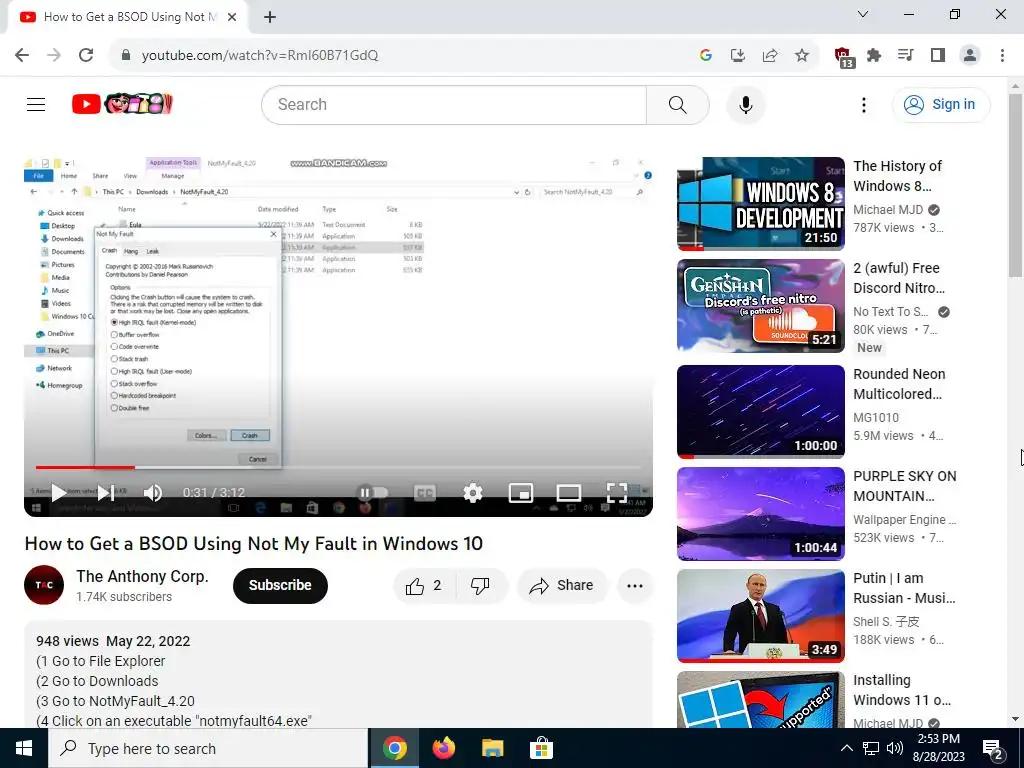Reload the current page
The image size is (1024, 768).
86,55
